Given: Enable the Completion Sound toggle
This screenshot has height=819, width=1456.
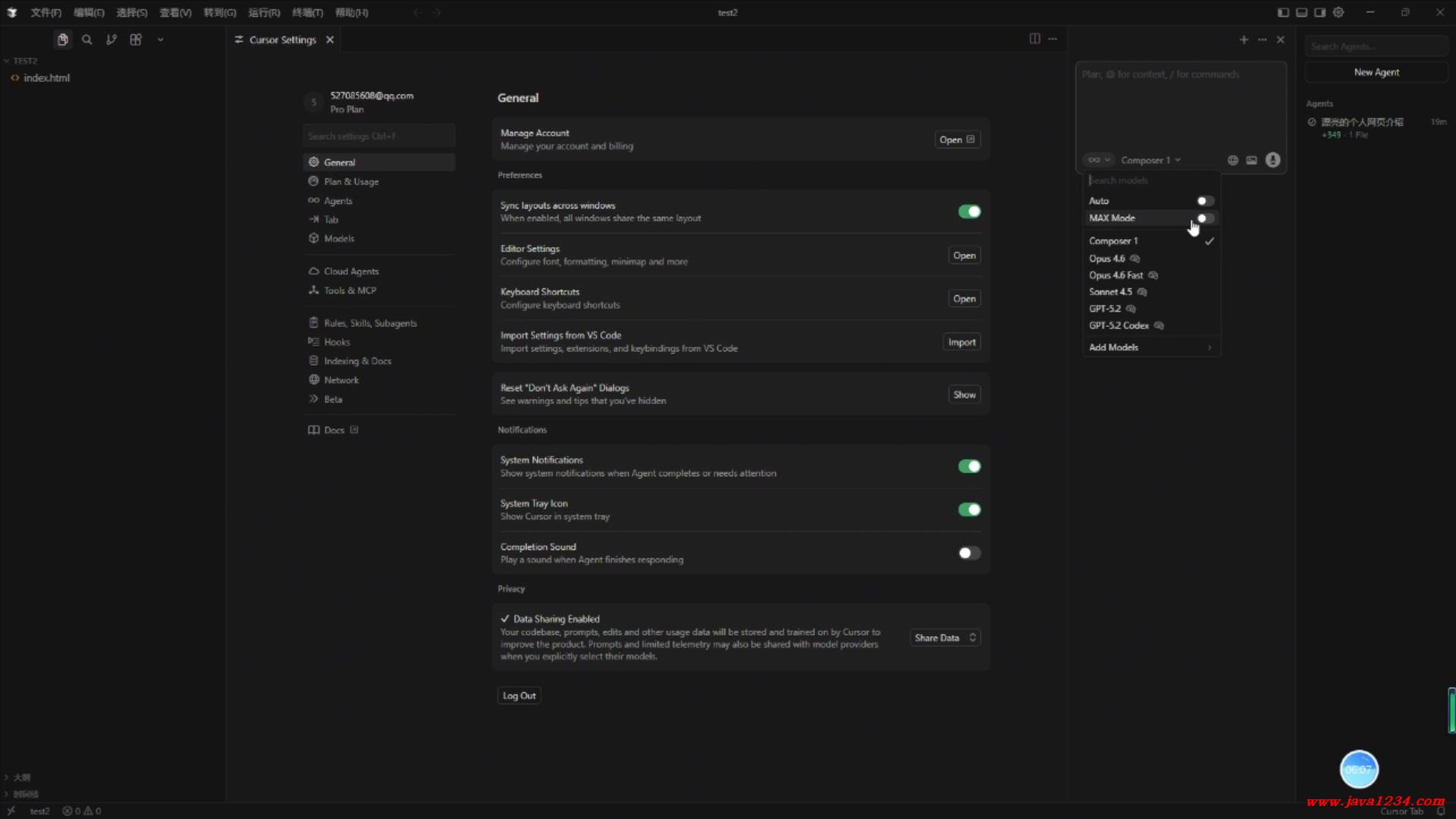Looking at the screenshot, I should [969, 553].
